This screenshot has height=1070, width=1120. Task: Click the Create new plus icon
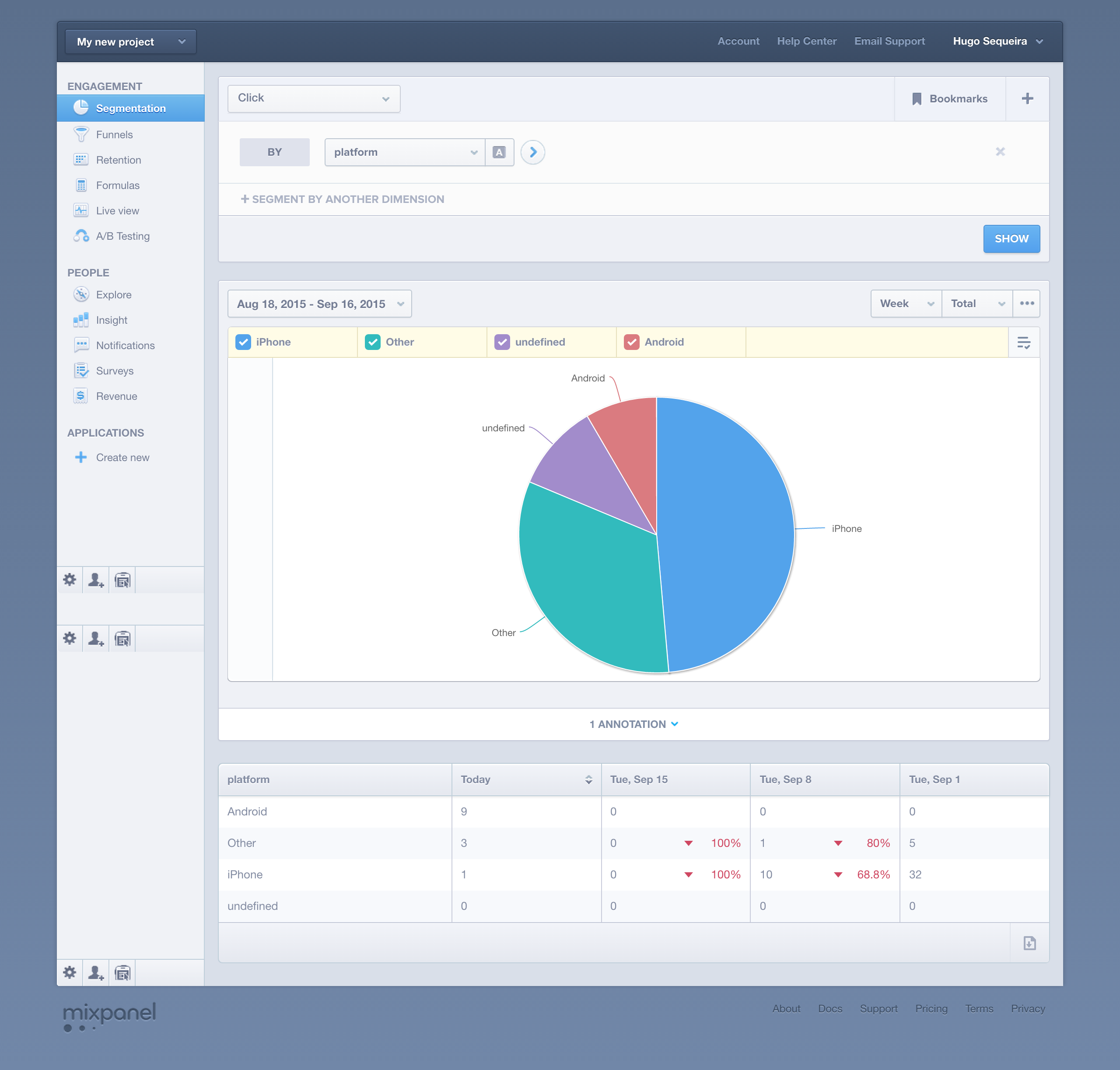click(81, 458)
